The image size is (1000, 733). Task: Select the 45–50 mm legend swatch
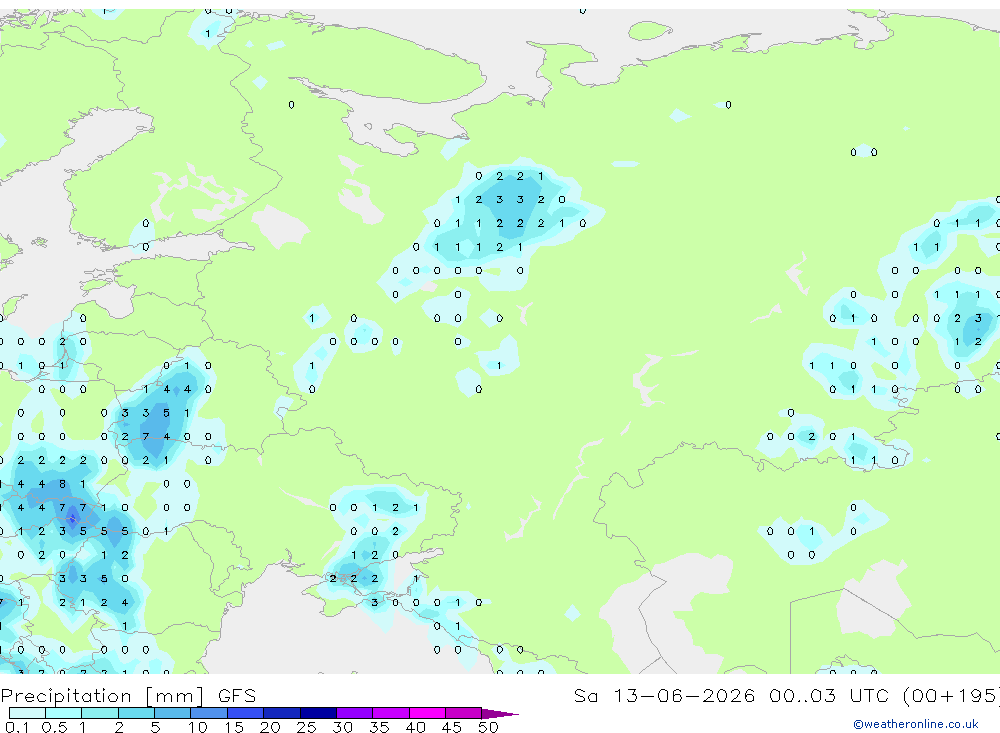click(463, 713)
